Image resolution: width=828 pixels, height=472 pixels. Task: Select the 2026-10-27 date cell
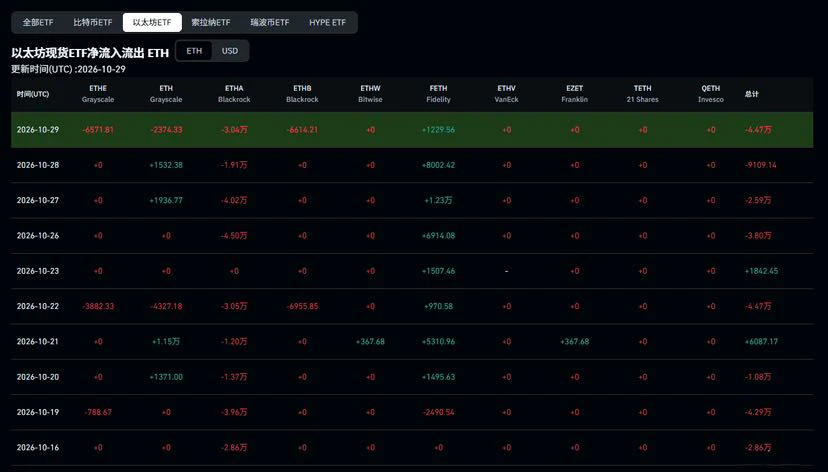pyautogui.click(x=38, y=201)
